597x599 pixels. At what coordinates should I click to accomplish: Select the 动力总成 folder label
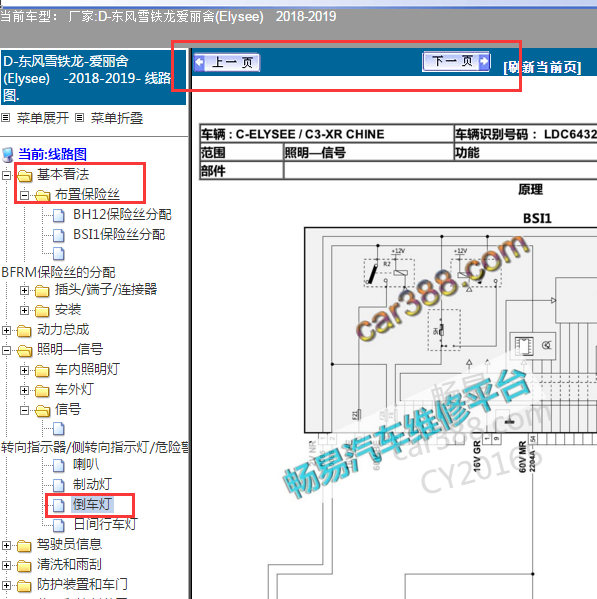pos(63,330)
